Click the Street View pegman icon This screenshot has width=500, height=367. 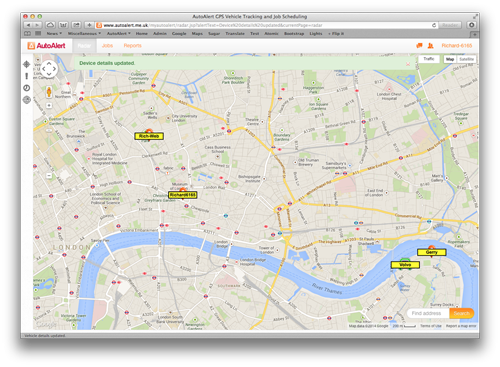[49, 92]
